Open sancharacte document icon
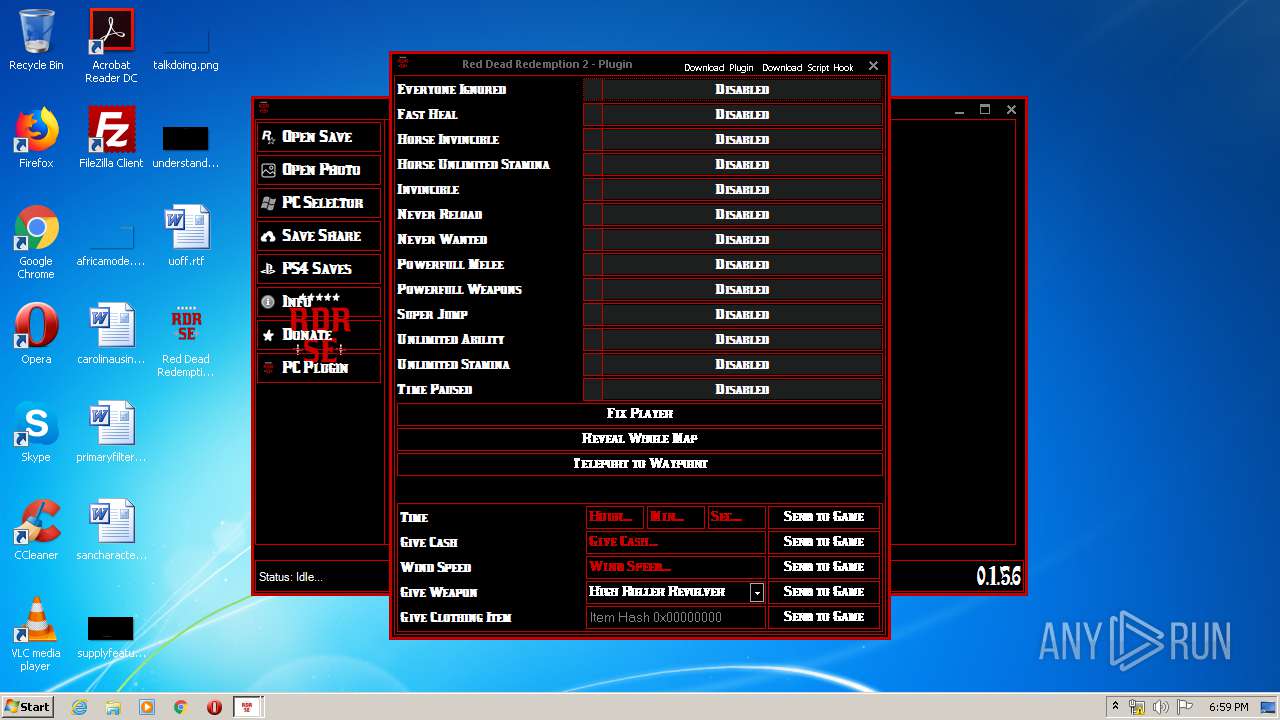Image resolution: width=1280 pixels, height=720 pixels. [x=111, y=530]
